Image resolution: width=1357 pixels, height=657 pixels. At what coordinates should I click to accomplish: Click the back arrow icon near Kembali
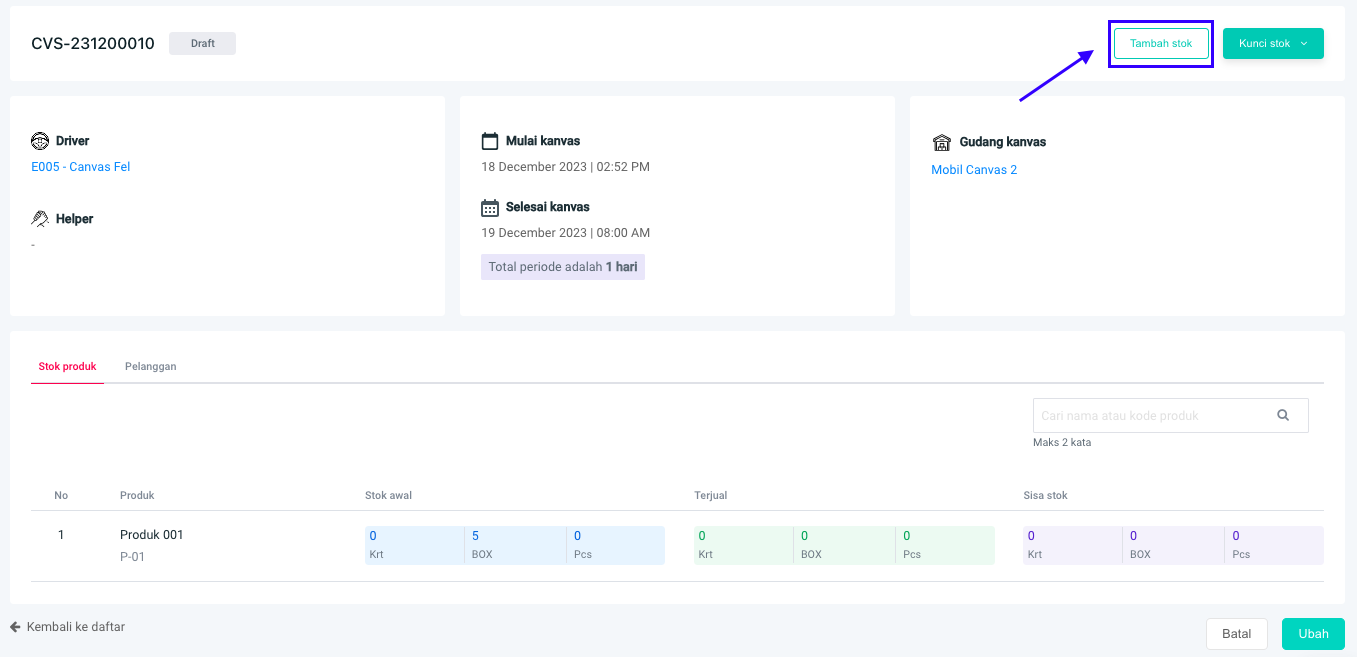point(16,627)
